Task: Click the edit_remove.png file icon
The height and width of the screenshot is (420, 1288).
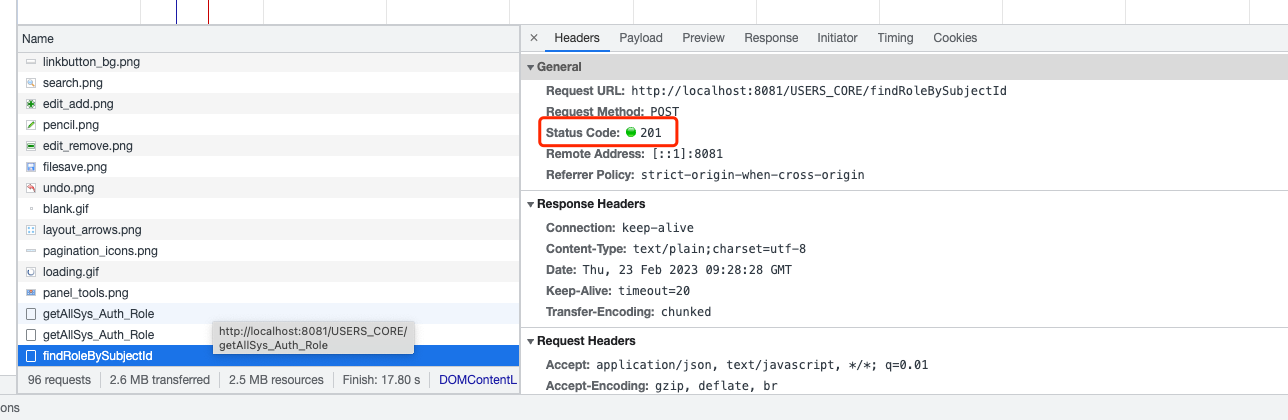Action: [x=31, y=146]
